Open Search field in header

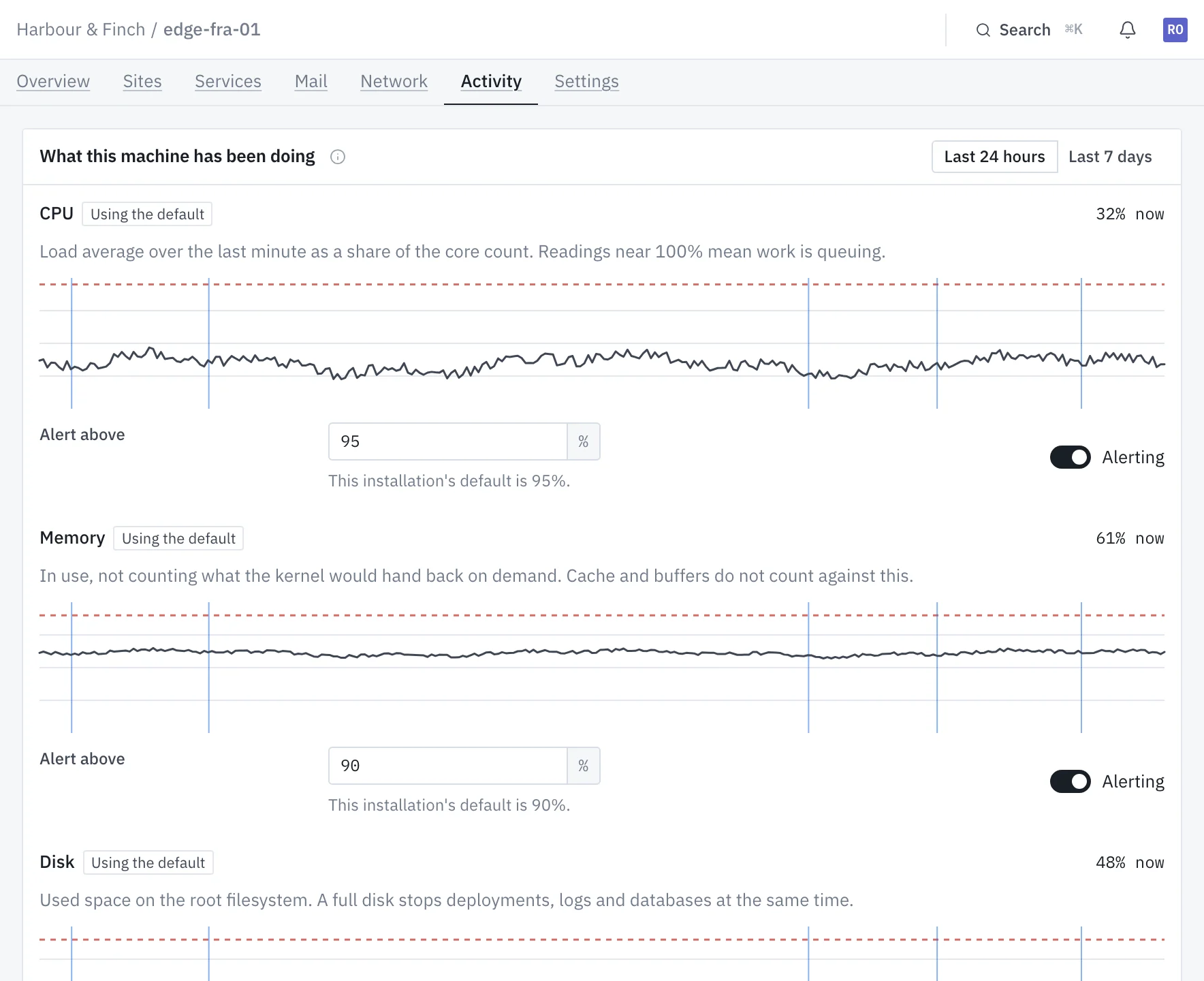pyautogui.click(x=1029, y=30)
